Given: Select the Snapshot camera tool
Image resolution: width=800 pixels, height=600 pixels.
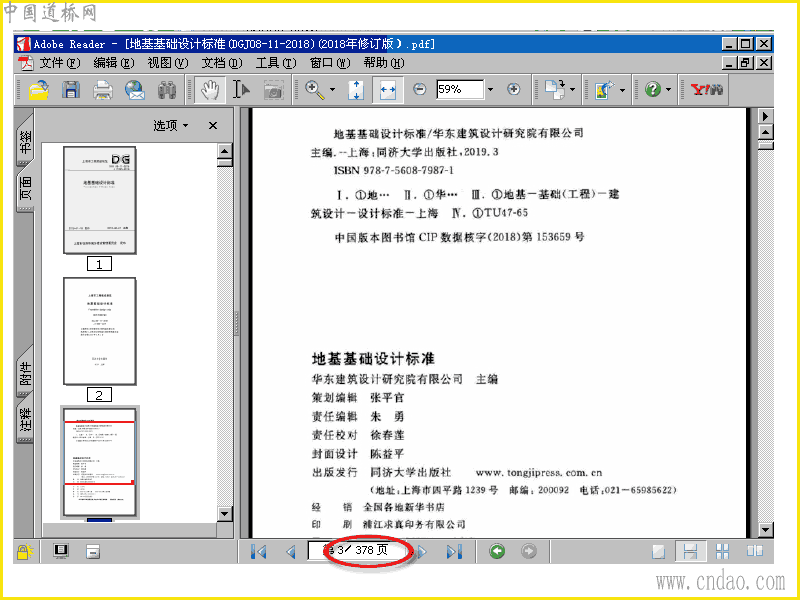Looking at the screenshot, I should tap(273, 90).
